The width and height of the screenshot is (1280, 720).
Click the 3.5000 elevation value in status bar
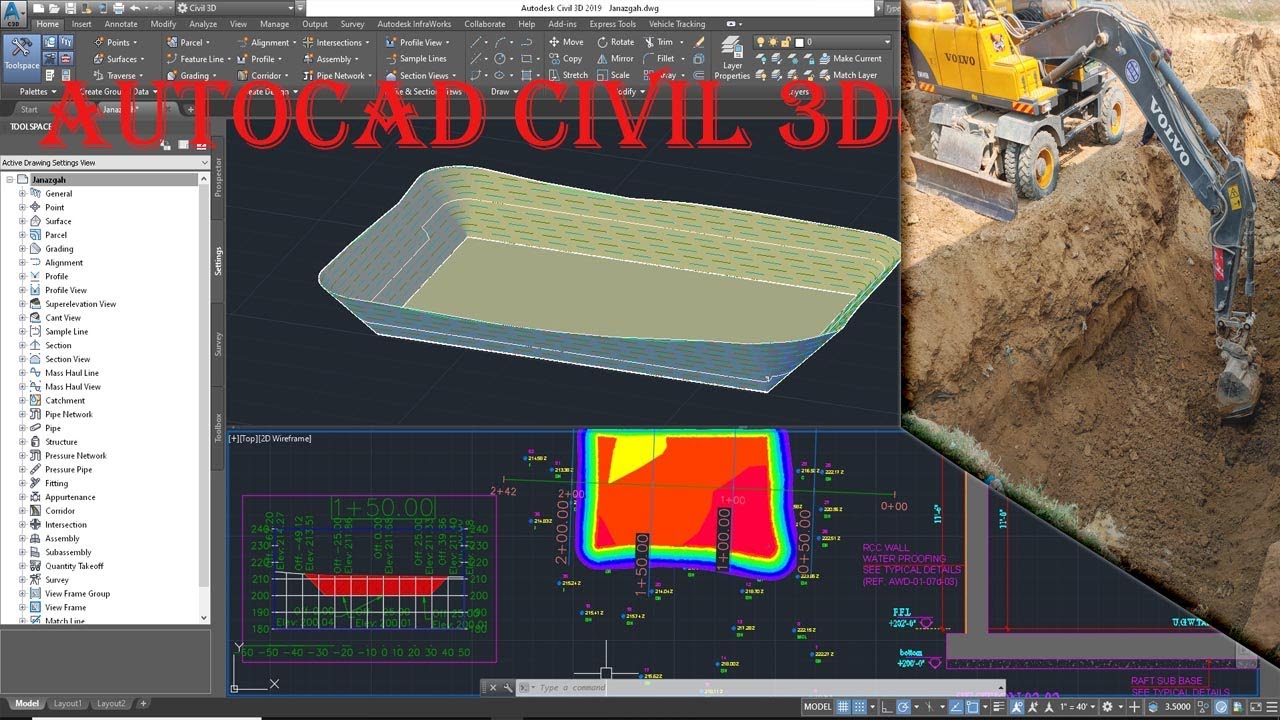1177,706
